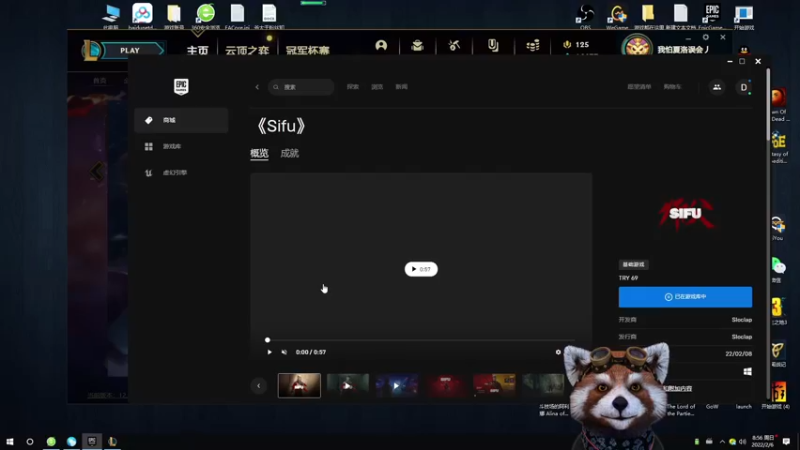Open the League client settings gear

coord(706,37)
